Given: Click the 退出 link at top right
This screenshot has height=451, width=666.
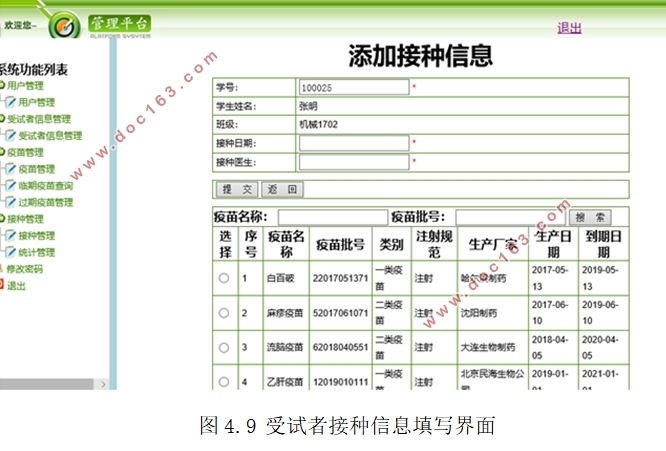Looking at the screenshot, I should [x=569, y=28].
